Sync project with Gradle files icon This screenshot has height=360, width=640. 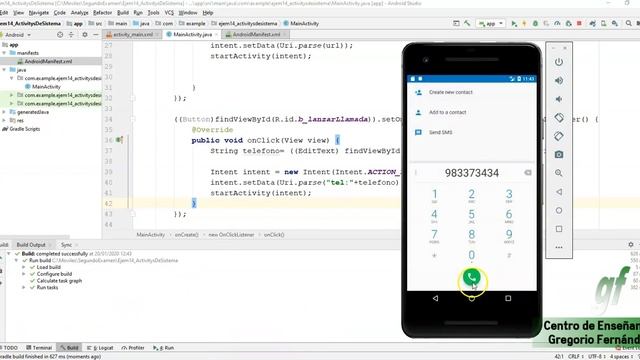coord(592,24)
